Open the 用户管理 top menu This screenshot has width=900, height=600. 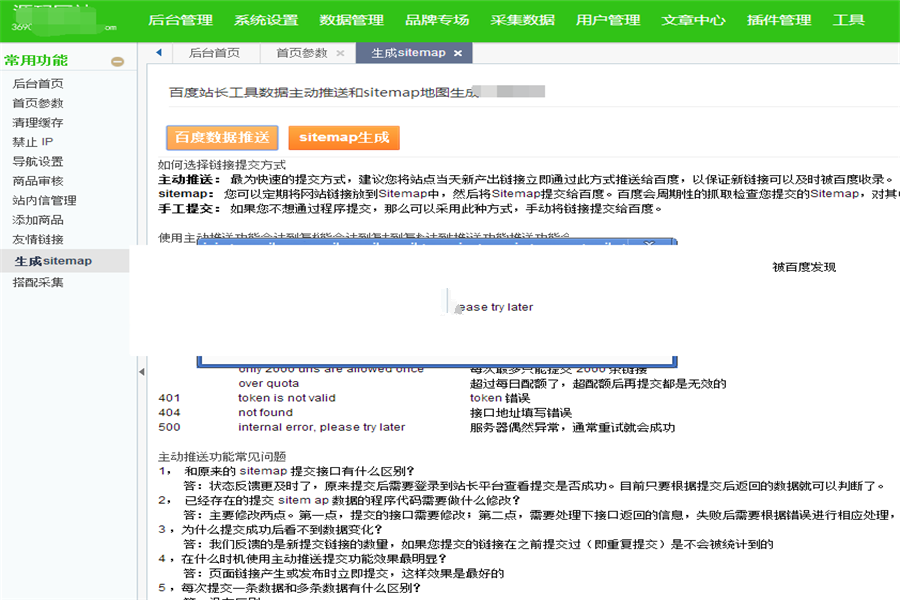[x=608, y=20]
